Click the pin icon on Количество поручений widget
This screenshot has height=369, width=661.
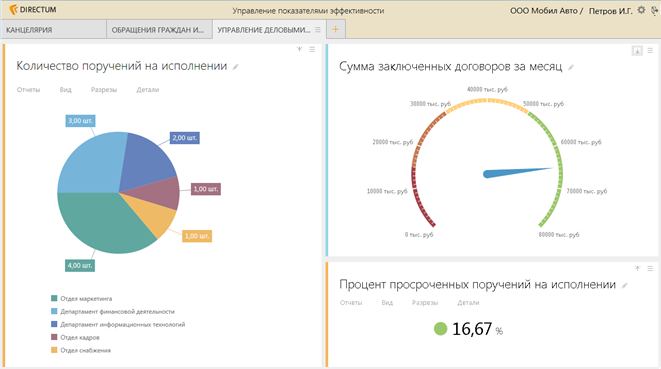tap(299, 49)
